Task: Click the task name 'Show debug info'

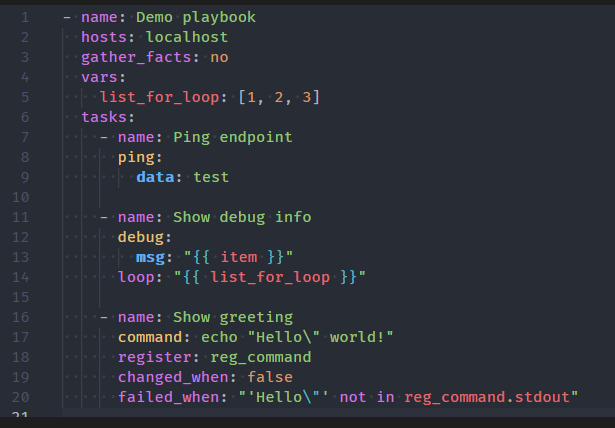Action: (242, 217)
